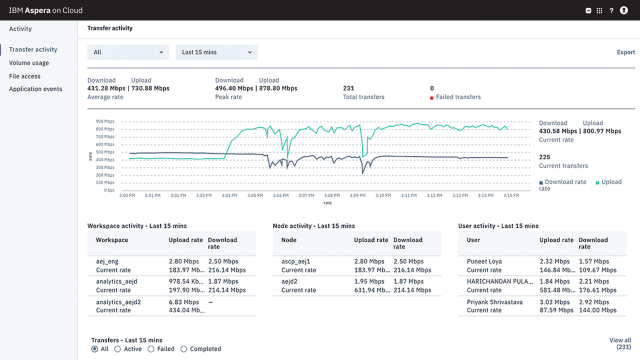Click the aej_eng workspace row
Screen dimensions: 640x360
(x=171, y=266)
